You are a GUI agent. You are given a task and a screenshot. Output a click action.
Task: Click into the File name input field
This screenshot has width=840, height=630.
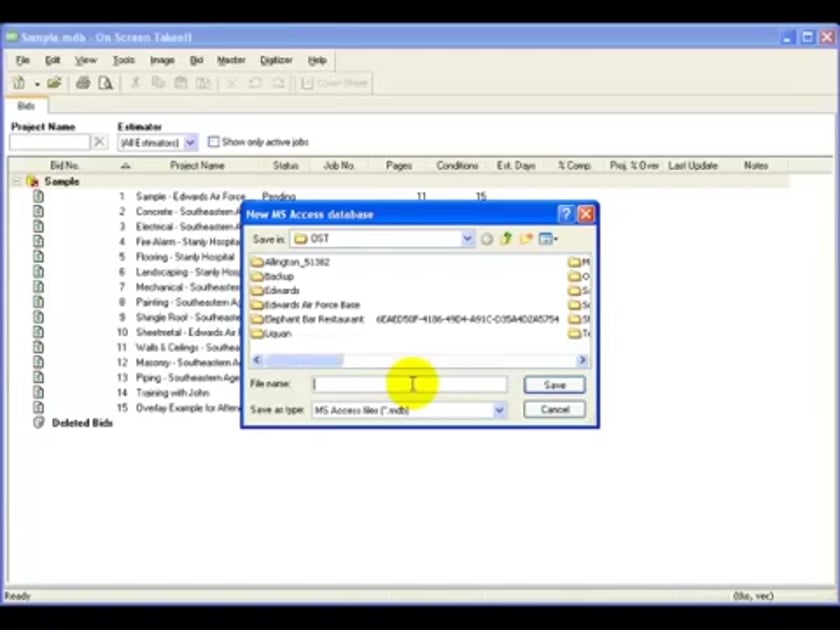(410, 384)
